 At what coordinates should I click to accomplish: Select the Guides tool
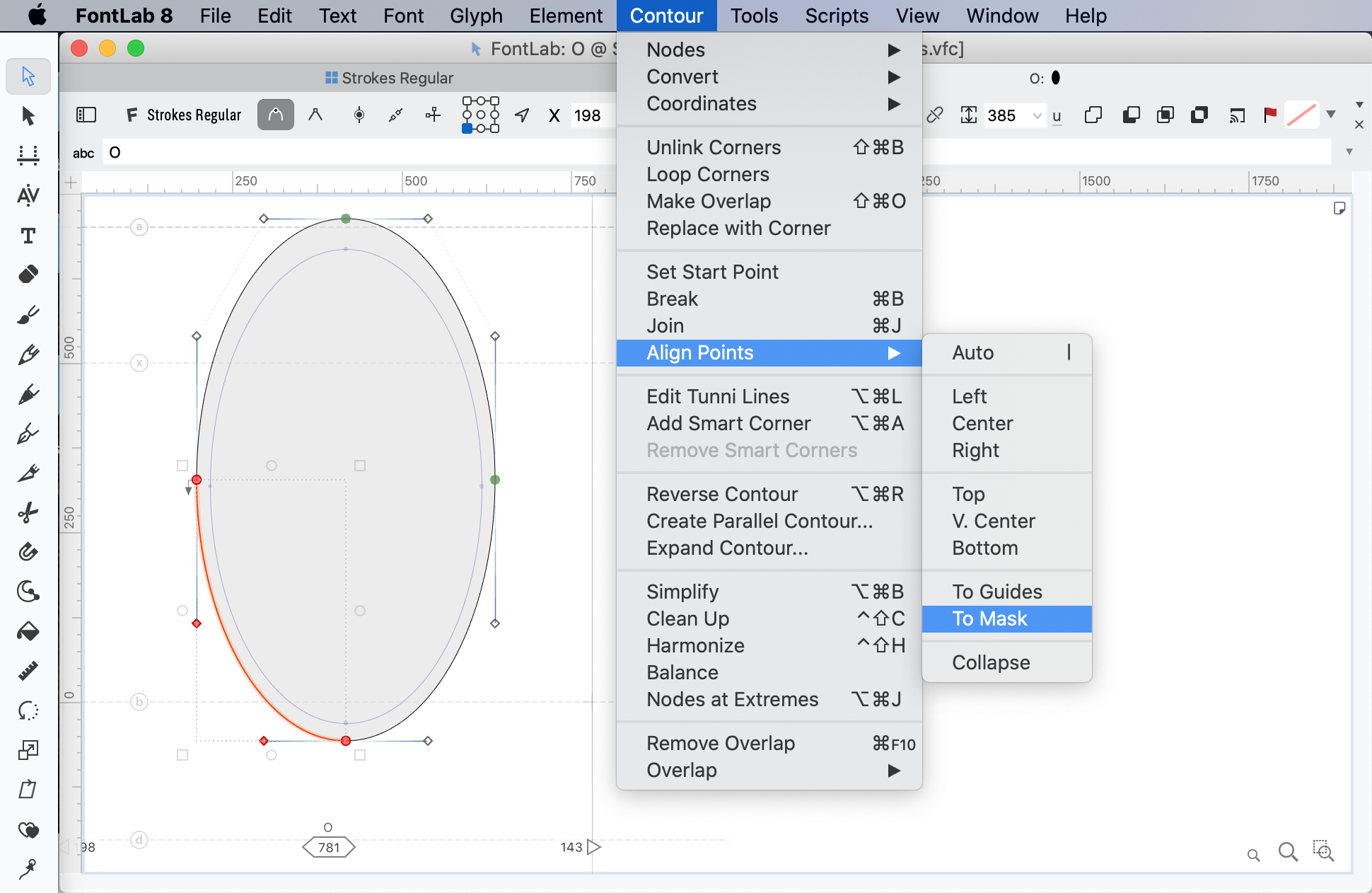[x=28, y=155]
